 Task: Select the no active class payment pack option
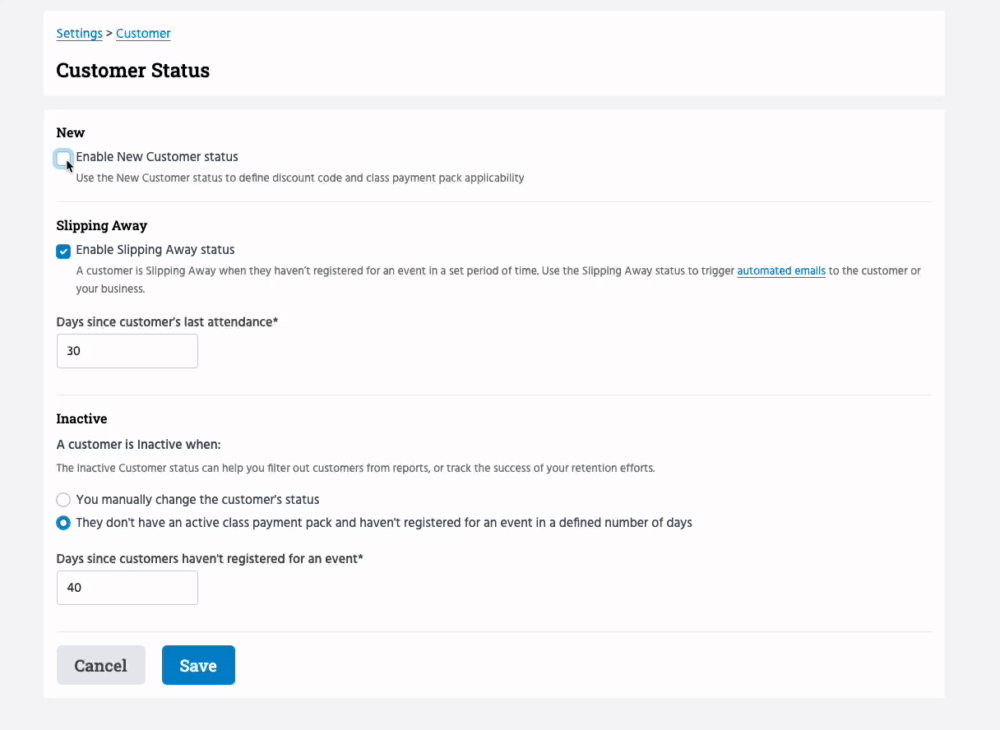coord(63,523)
